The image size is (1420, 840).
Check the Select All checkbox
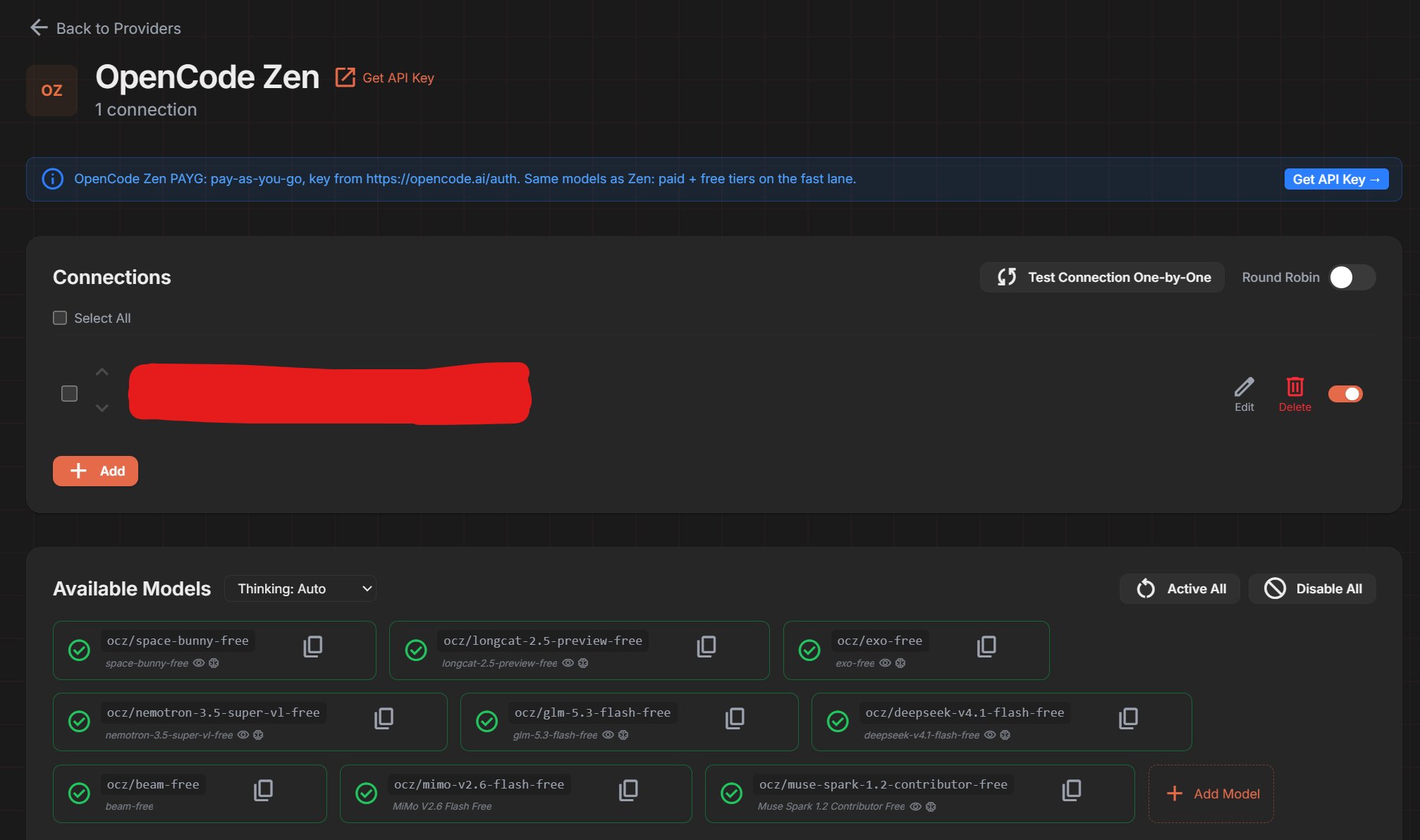point(60,318)
